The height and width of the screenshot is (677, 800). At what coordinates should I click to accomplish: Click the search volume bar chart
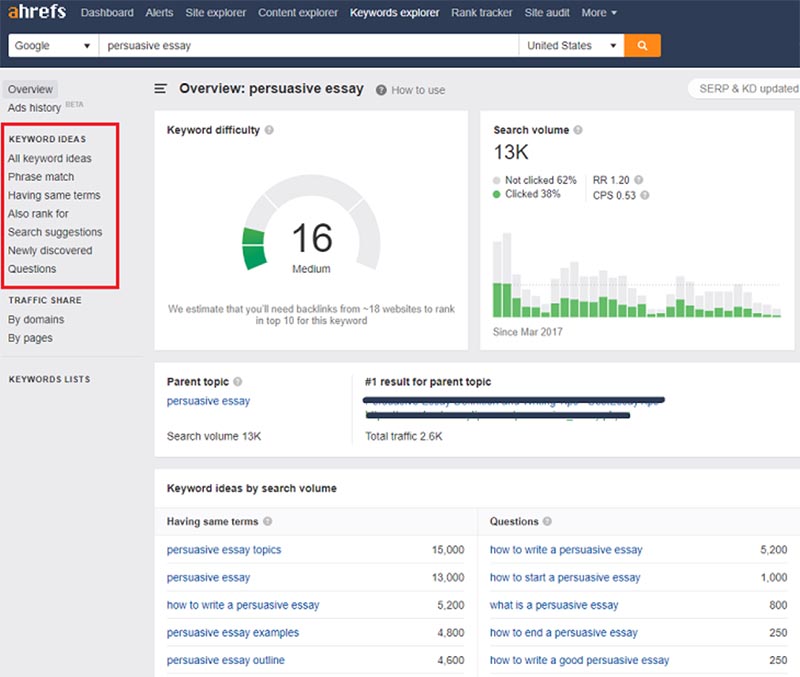[637, 275]
